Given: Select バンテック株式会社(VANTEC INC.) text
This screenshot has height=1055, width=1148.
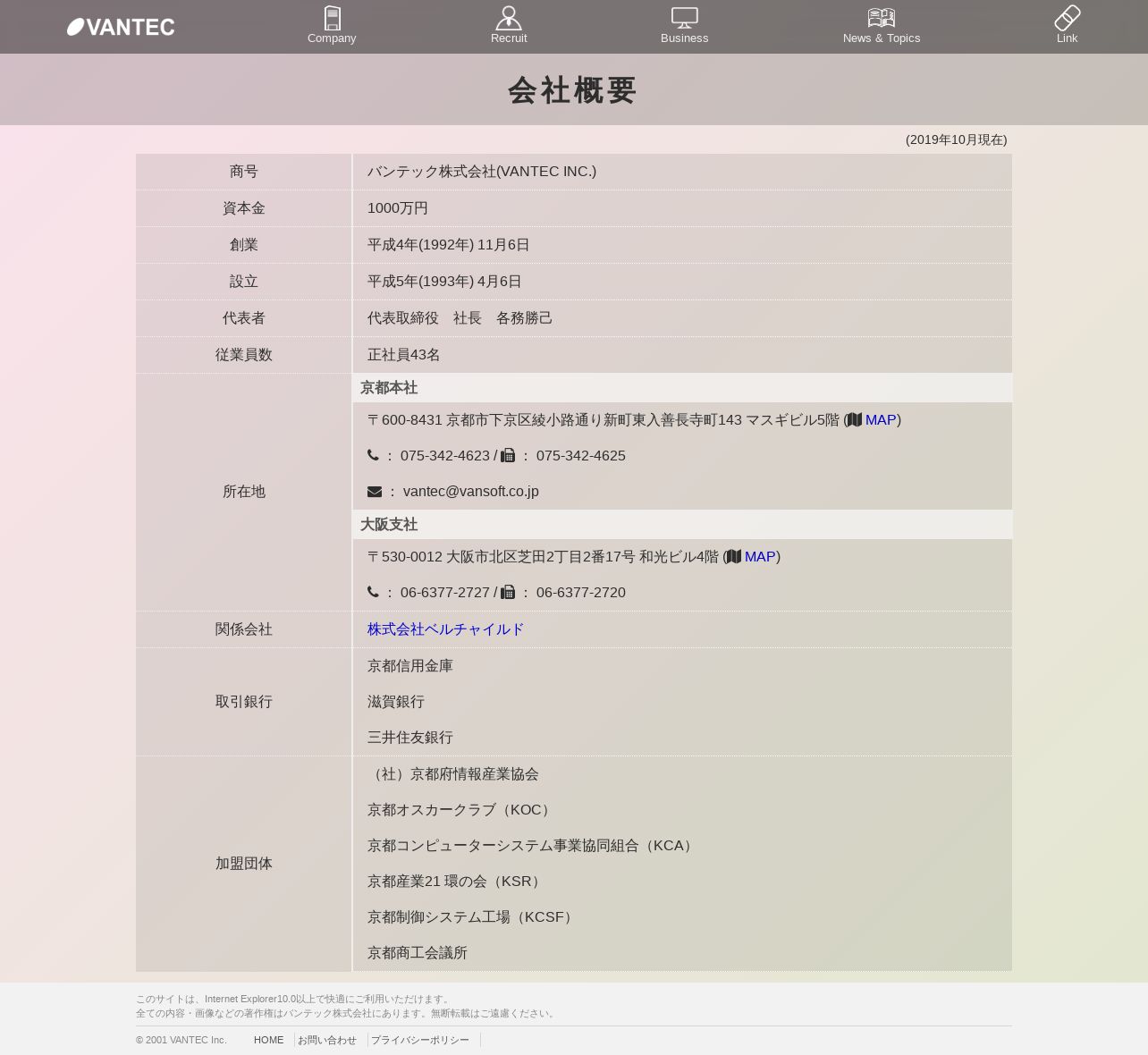Looking at the screenshot, I should point(482,172).
